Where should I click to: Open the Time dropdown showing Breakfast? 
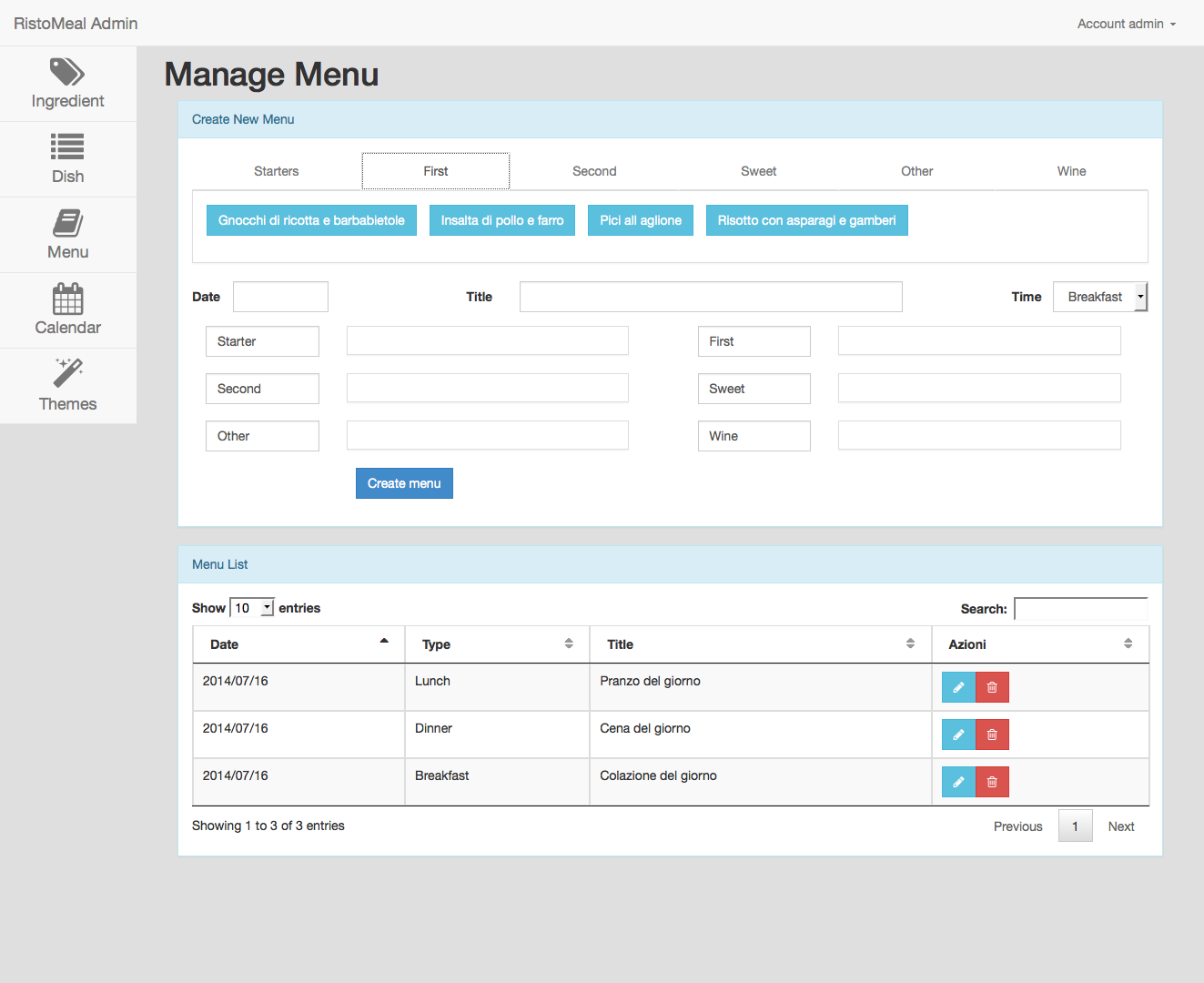[1099, 296]
